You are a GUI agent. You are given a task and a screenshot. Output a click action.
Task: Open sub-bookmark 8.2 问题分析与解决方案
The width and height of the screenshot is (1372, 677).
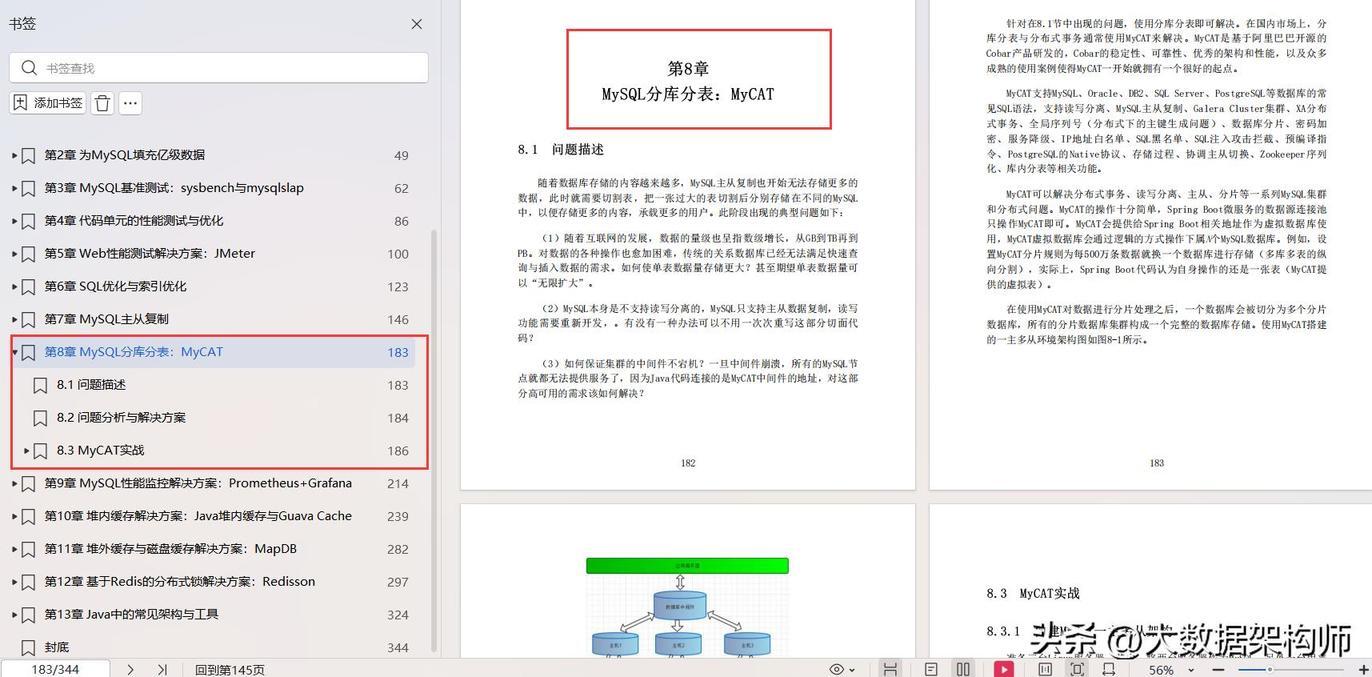121,418
